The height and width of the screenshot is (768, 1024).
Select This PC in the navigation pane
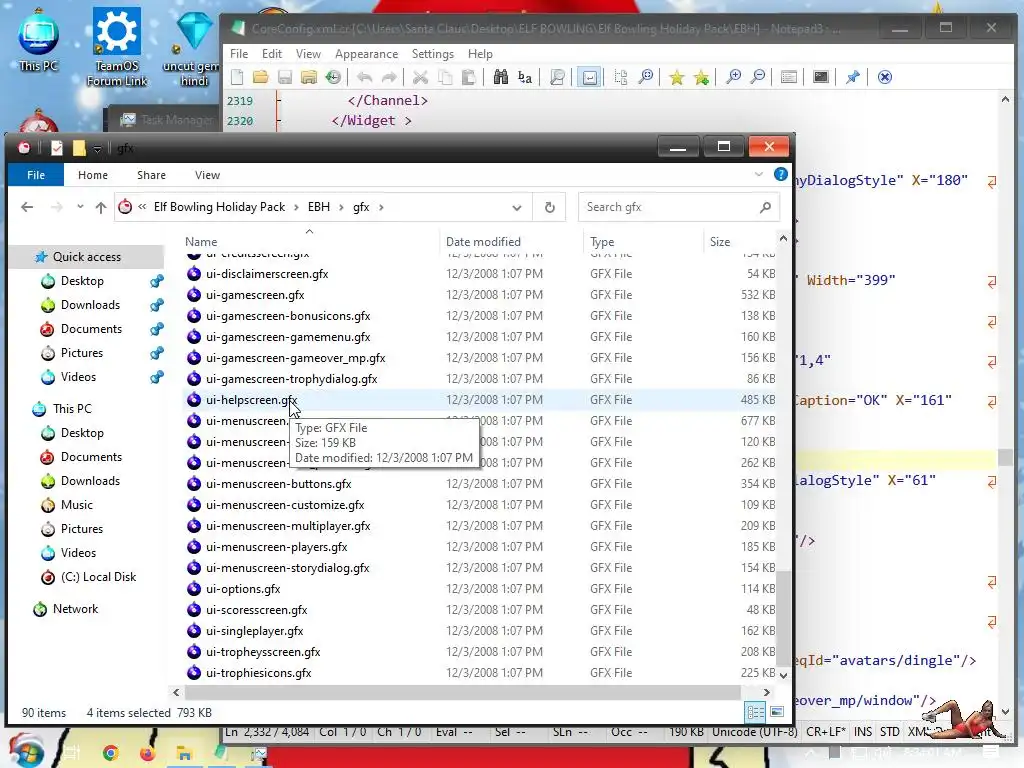(x=72, y=409)
